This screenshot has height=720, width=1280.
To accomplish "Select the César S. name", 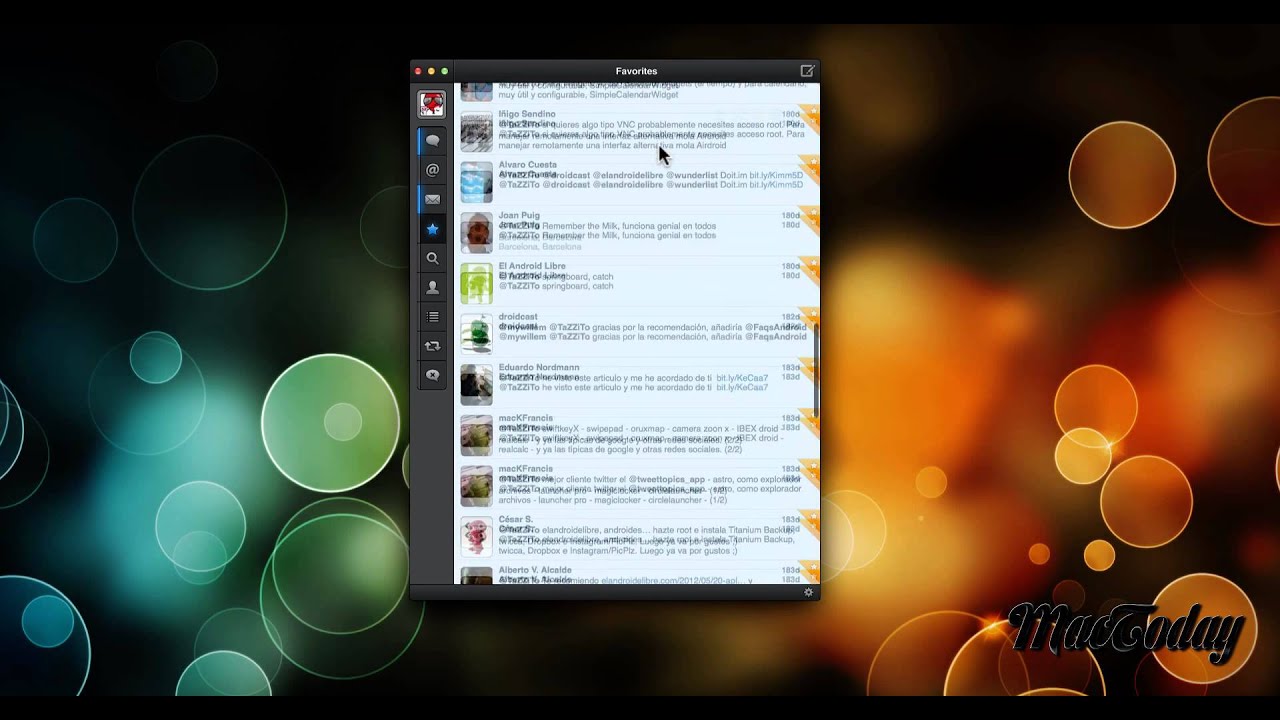I will point(516,519).
